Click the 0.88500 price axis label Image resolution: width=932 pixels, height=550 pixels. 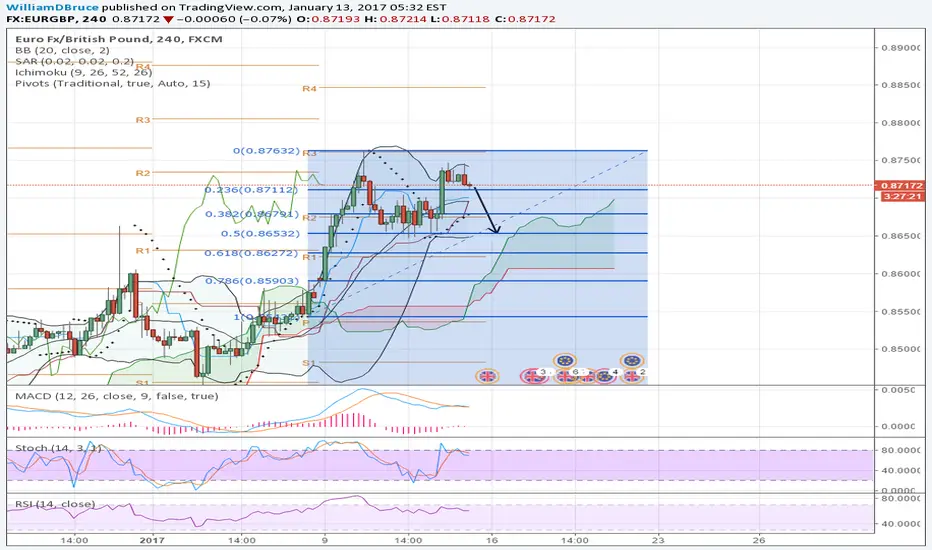click(x=901, y=85)
